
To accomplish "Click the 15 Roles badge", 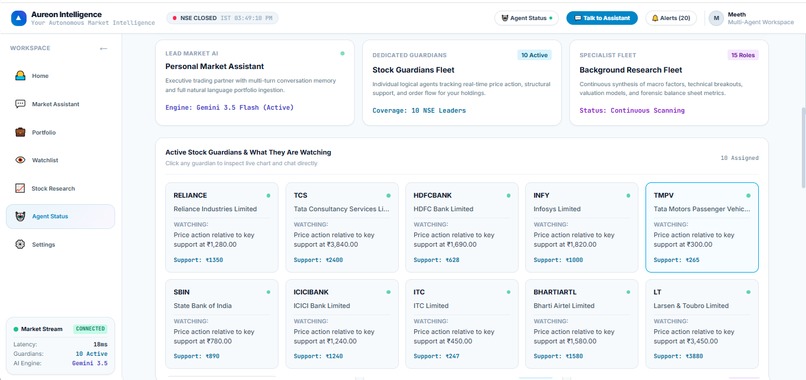I will pyautogui.click(x=743, y=55).
